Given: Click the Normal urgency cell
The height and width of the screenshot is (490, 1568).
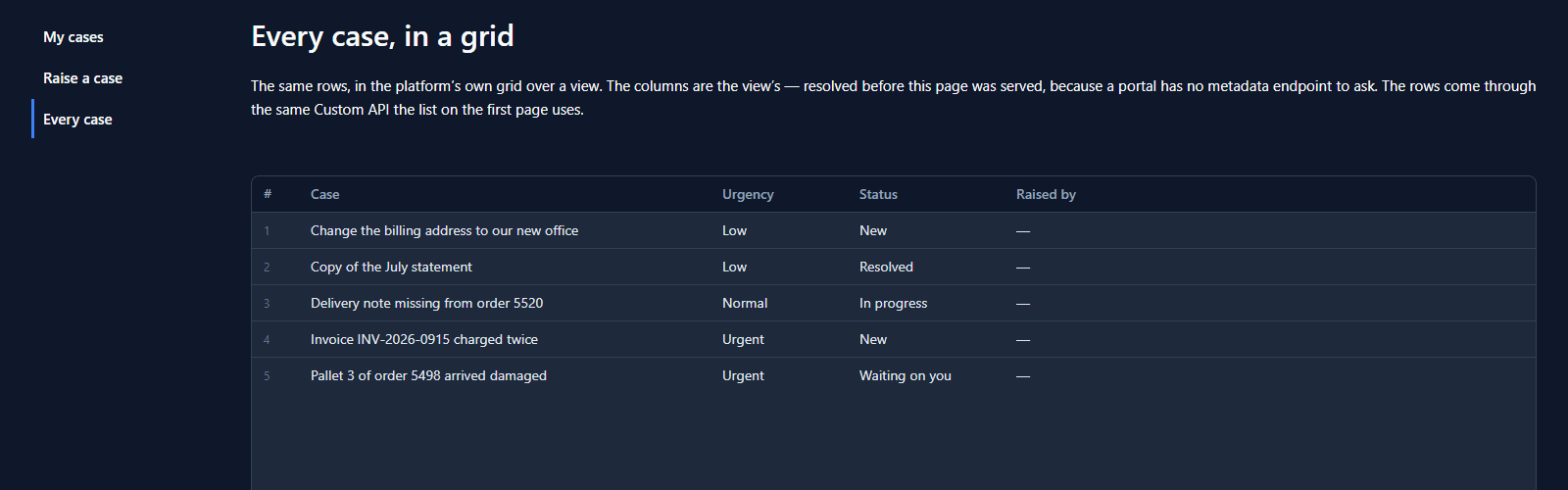Looking at the screenshot, I should click(x=745, y=303).
